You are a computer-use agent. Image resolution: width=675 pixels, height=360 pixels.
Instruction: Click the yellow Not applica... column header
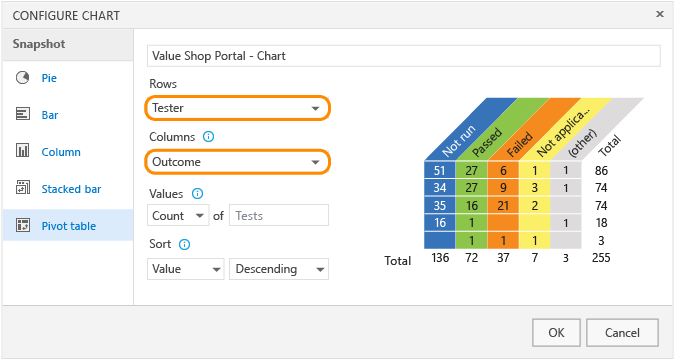click(x=565, y=129)
